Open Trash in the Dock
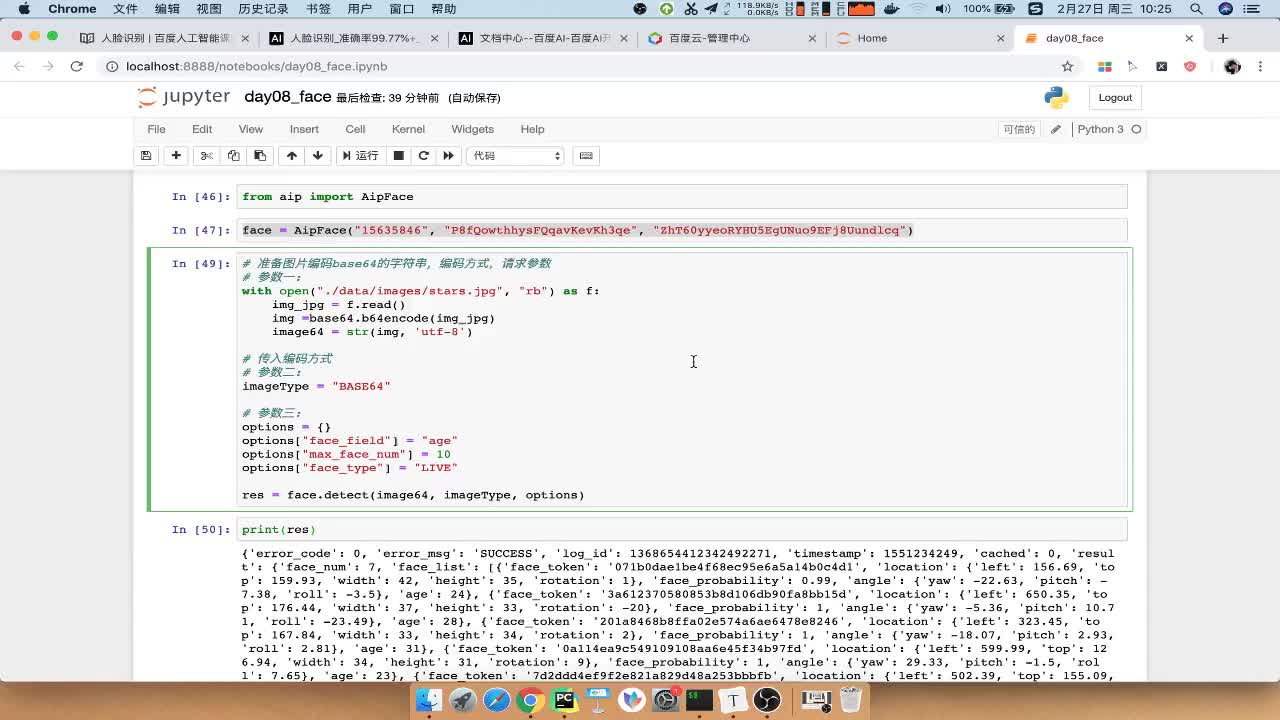 (851, 699)
